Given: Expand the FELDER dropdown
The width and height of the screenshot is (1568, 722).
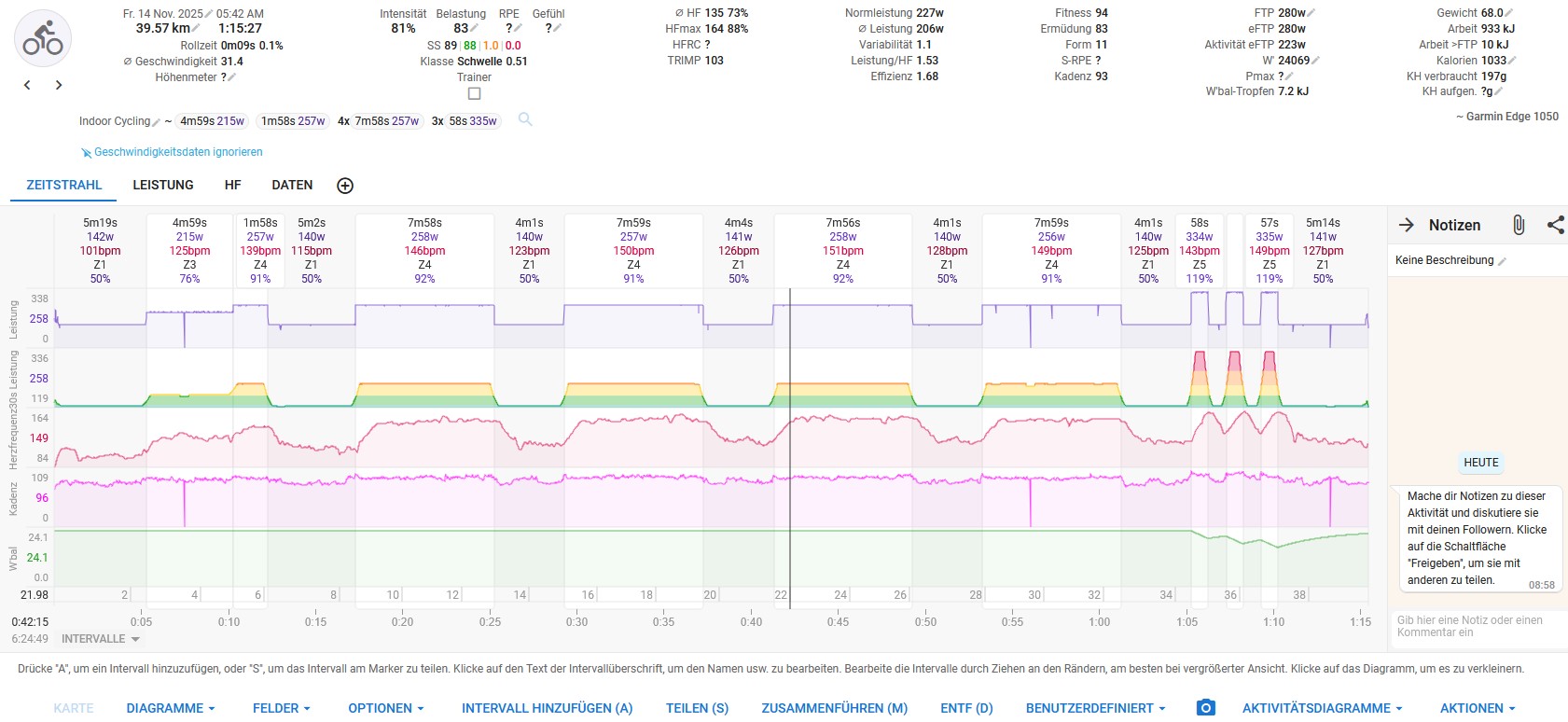Looking at the screenshot, I should click(x=281, y=708).
